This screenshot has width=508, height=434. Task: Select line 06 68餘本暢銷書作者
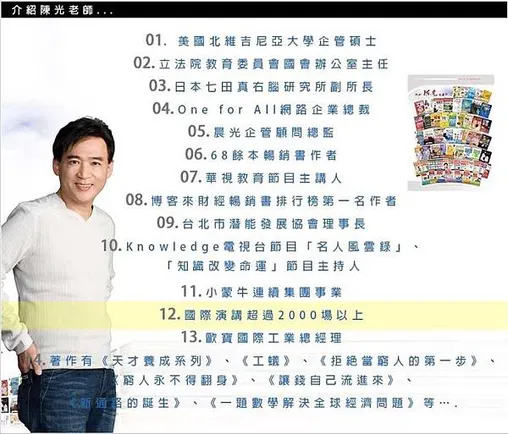(x=261, y=155)
